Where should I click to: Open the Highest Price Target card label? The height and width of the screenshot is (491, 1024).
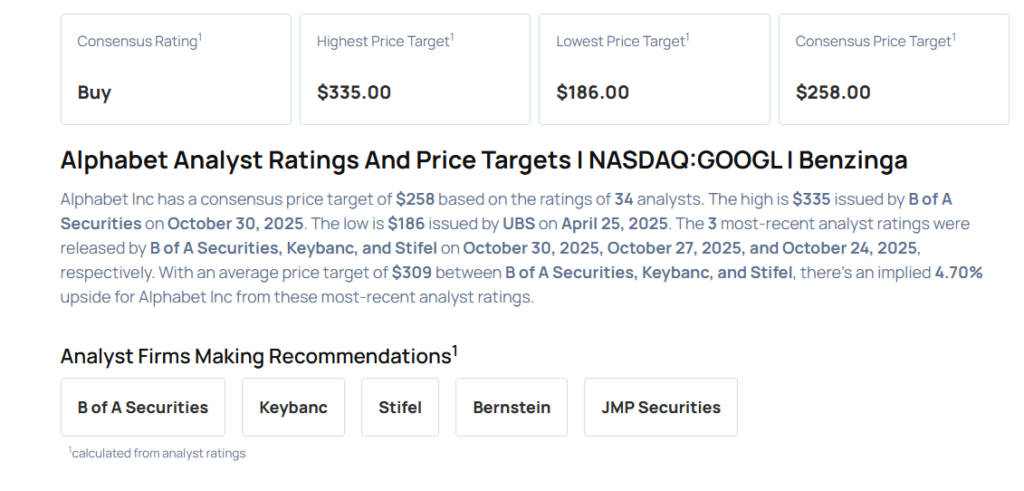tap(384, 41)
